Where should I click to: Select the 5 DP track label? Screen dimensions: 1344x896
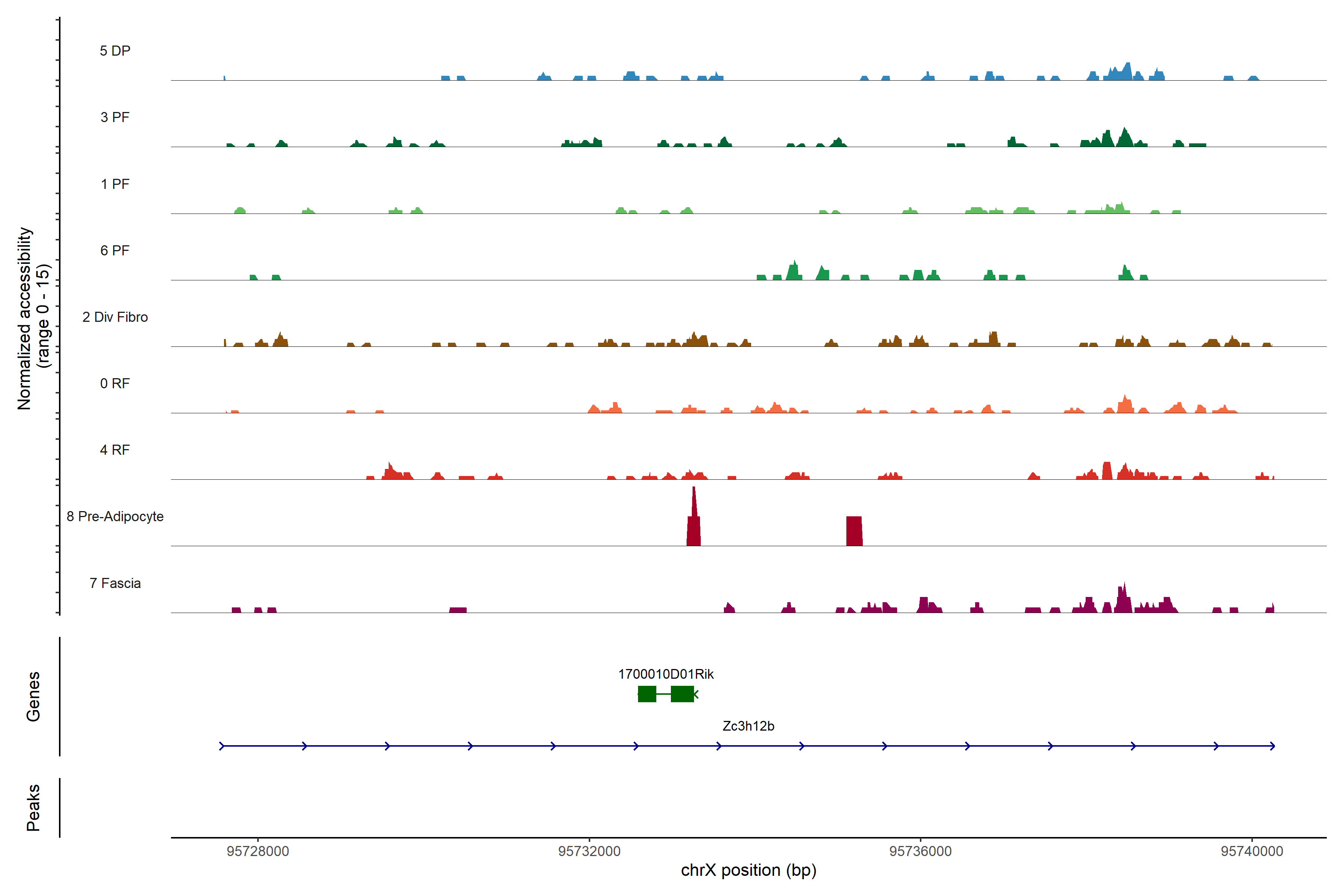pos(115,51)
